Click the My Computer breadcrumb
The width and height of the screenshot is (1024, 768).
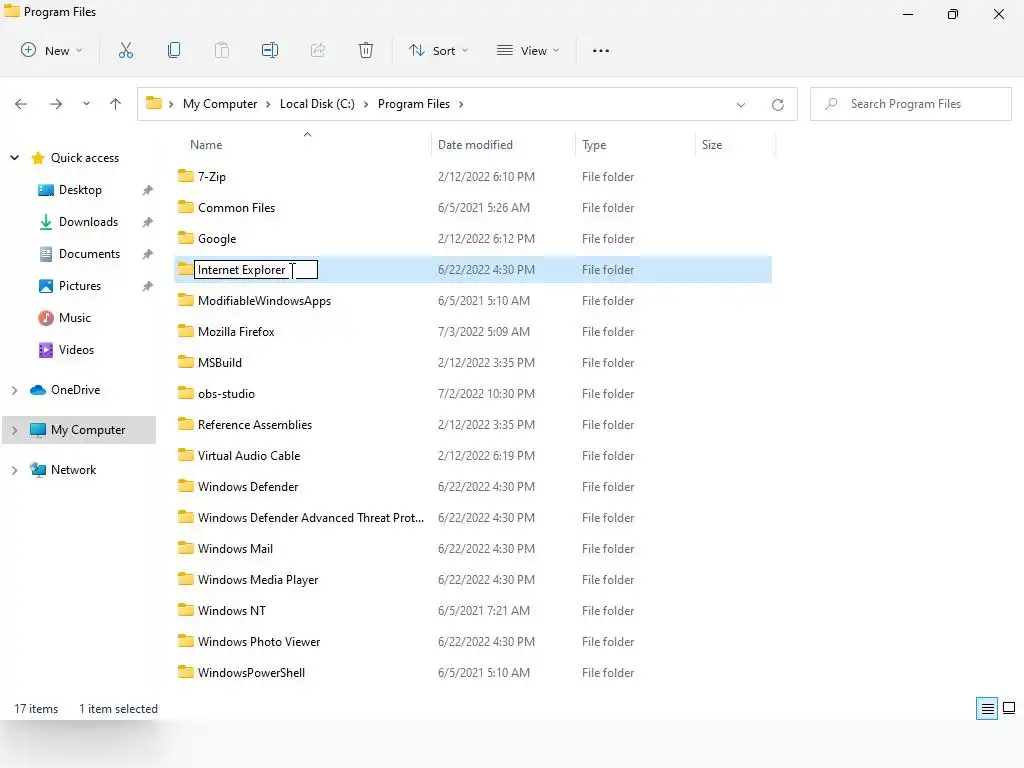point(220,104)
